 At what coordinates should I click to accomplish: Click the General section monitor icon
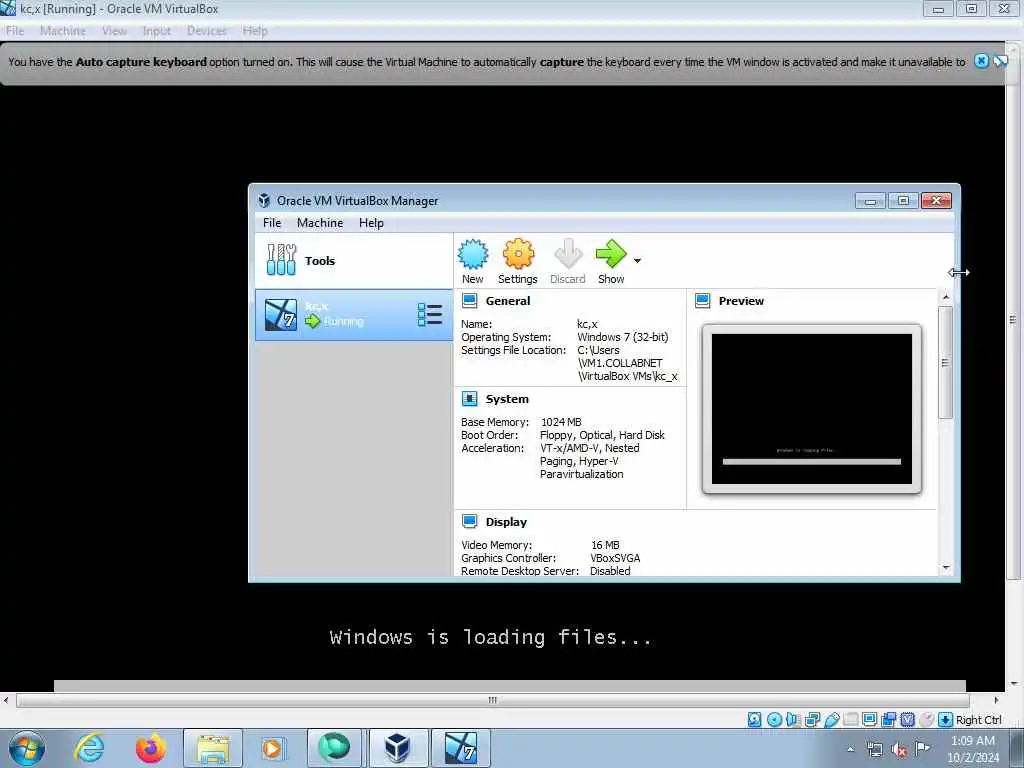pos(470,301)
